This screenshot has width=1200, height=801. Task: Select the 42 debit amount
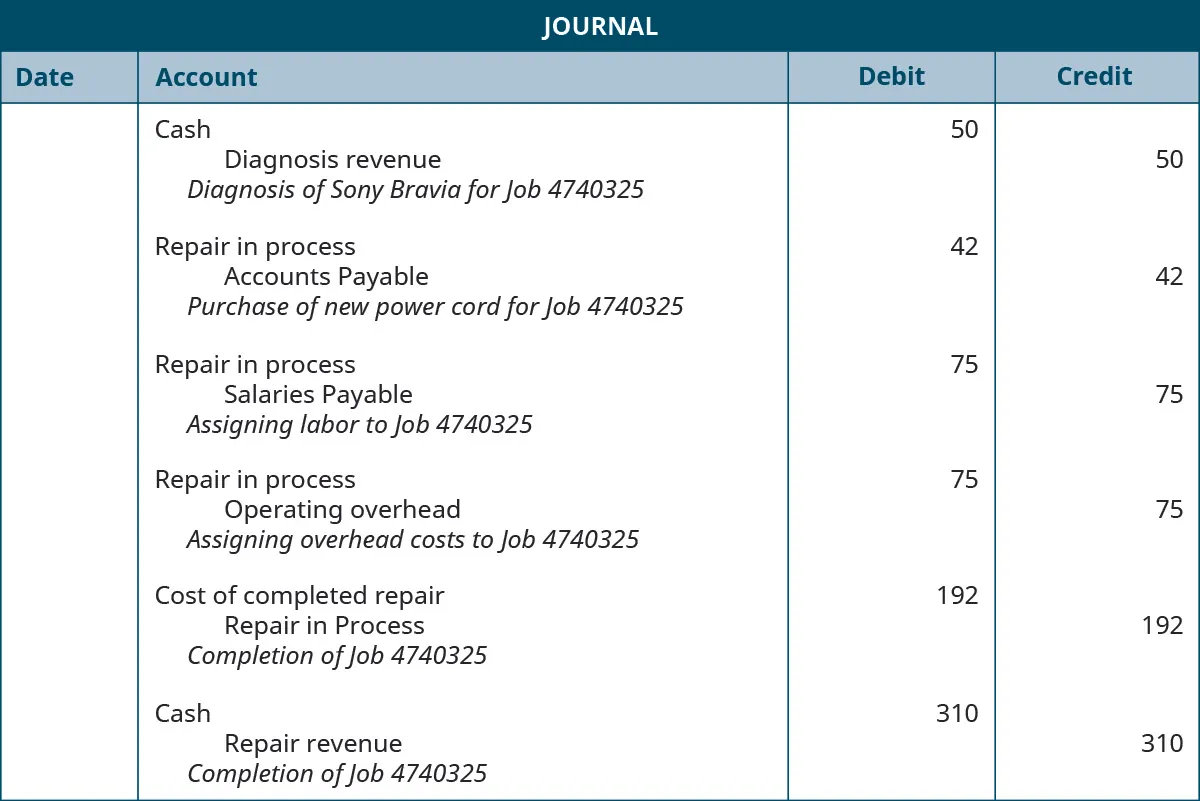pyautogui.click(x=964, y=247)
